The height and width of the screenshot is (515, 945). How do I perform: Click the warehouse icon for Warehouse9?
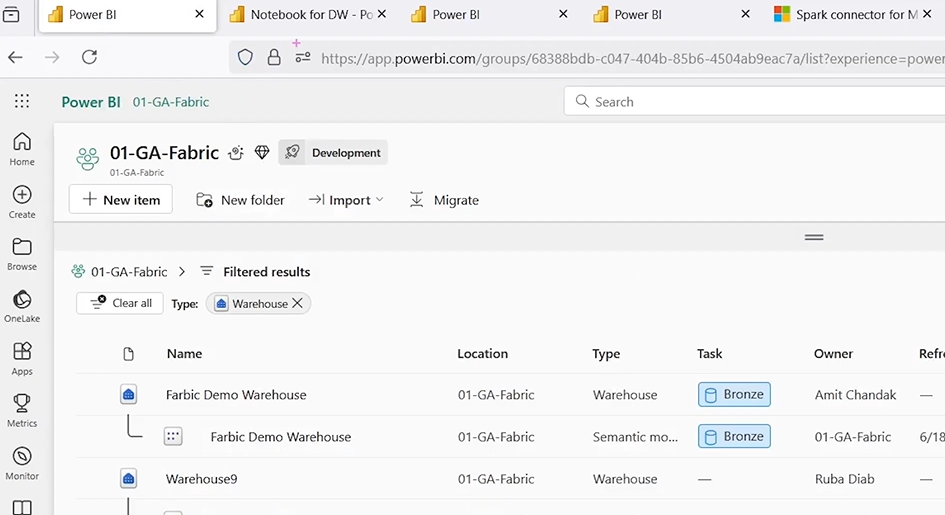point(128,479)
